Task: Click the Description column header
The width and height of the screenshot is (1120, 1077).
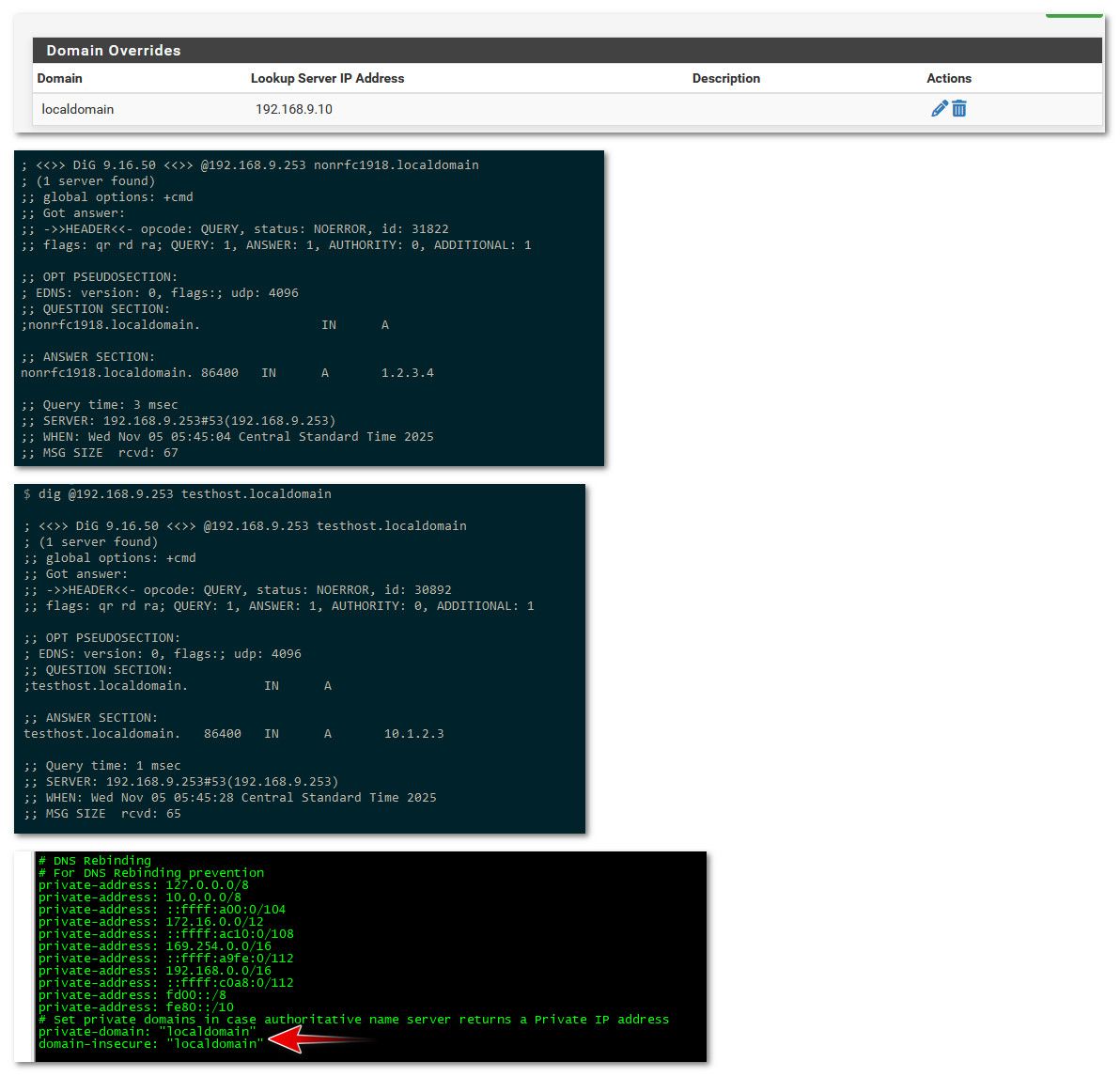Action: click(725, 79)
